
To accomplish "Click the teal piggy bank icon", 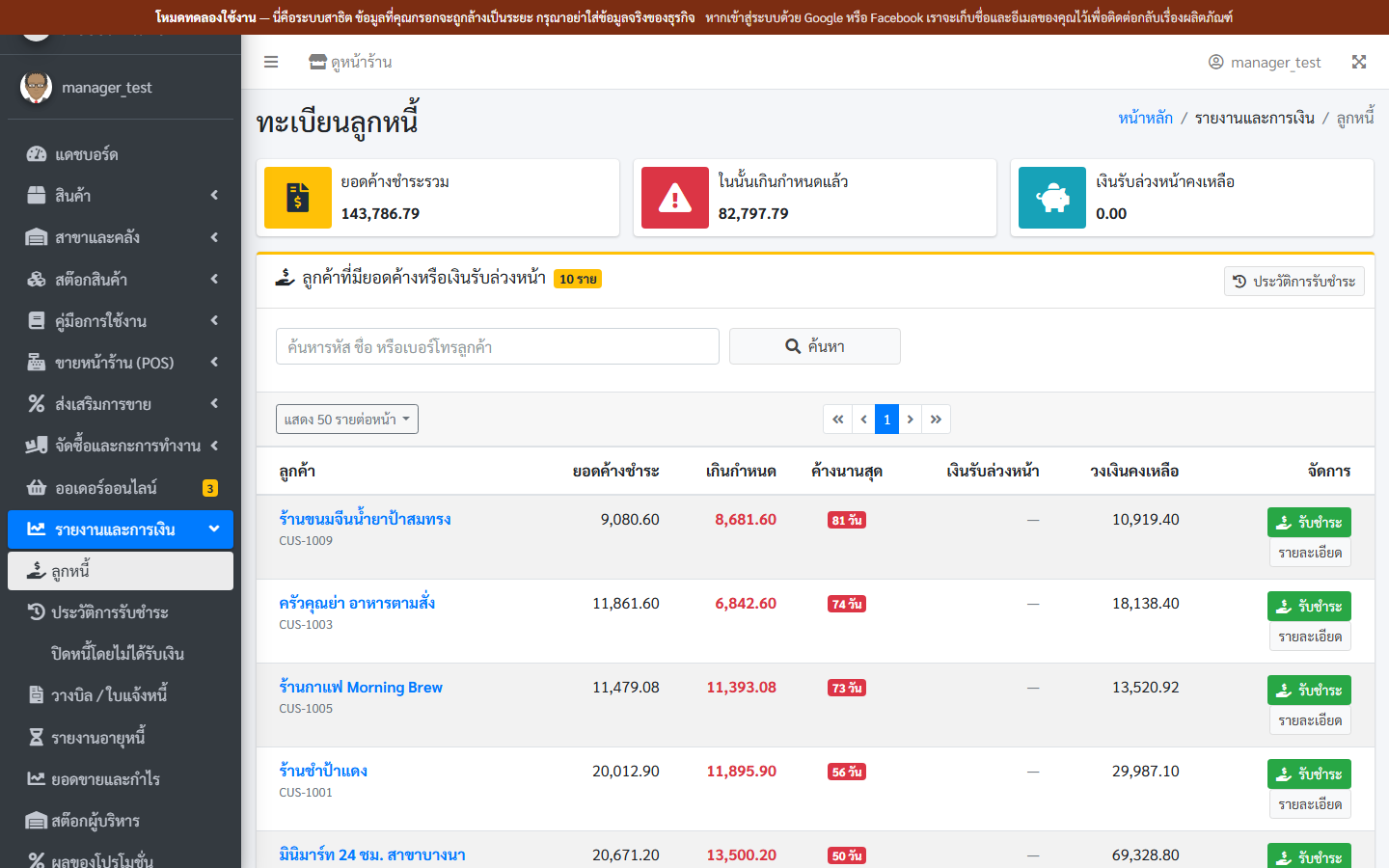I will (x=1052, y=198).
